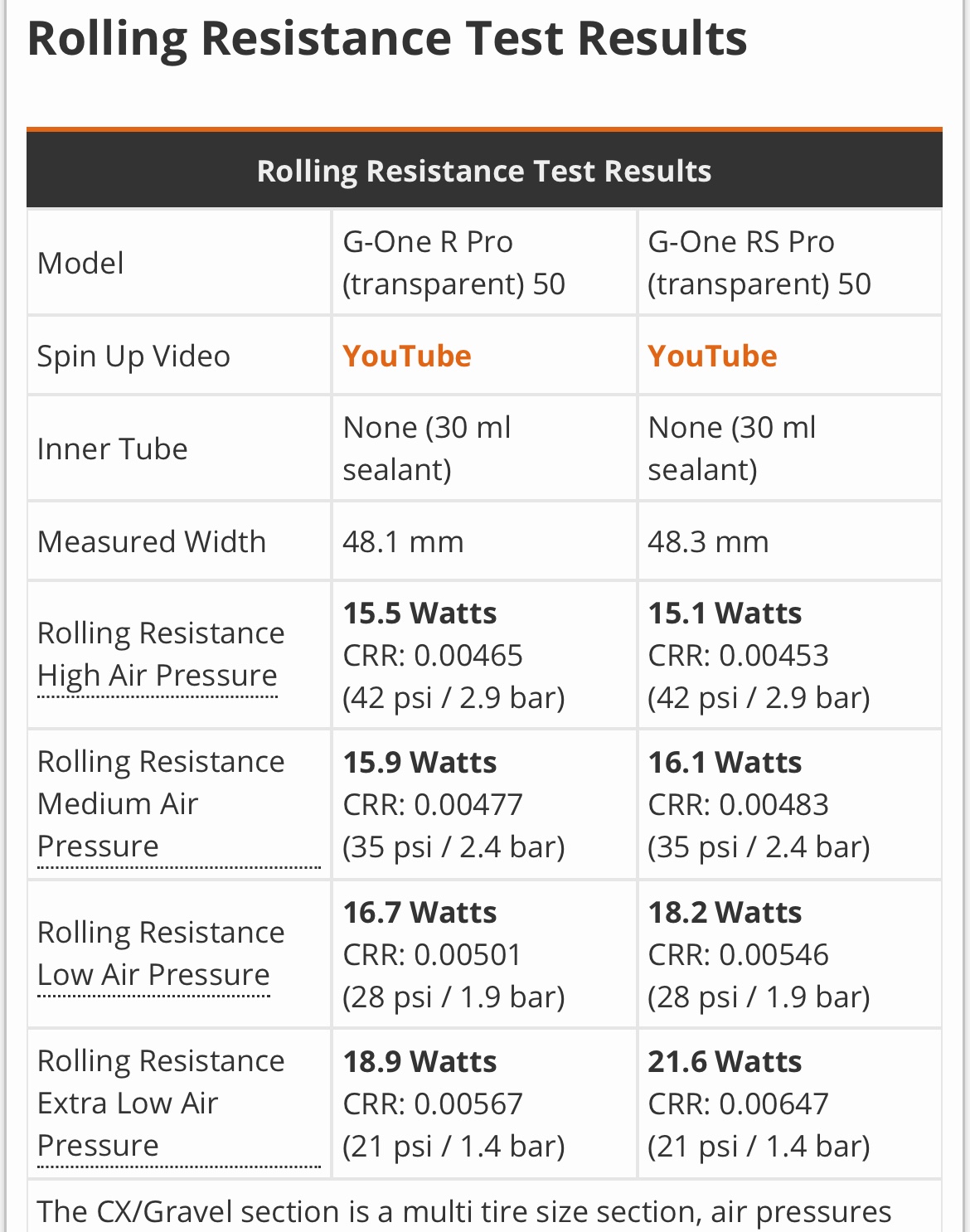Image resolution: width=970 pixels, height=1232 pixels.
Task: Click the 48.3 mm measured width value
Action: pyautogui.click(x=708, y=542)
